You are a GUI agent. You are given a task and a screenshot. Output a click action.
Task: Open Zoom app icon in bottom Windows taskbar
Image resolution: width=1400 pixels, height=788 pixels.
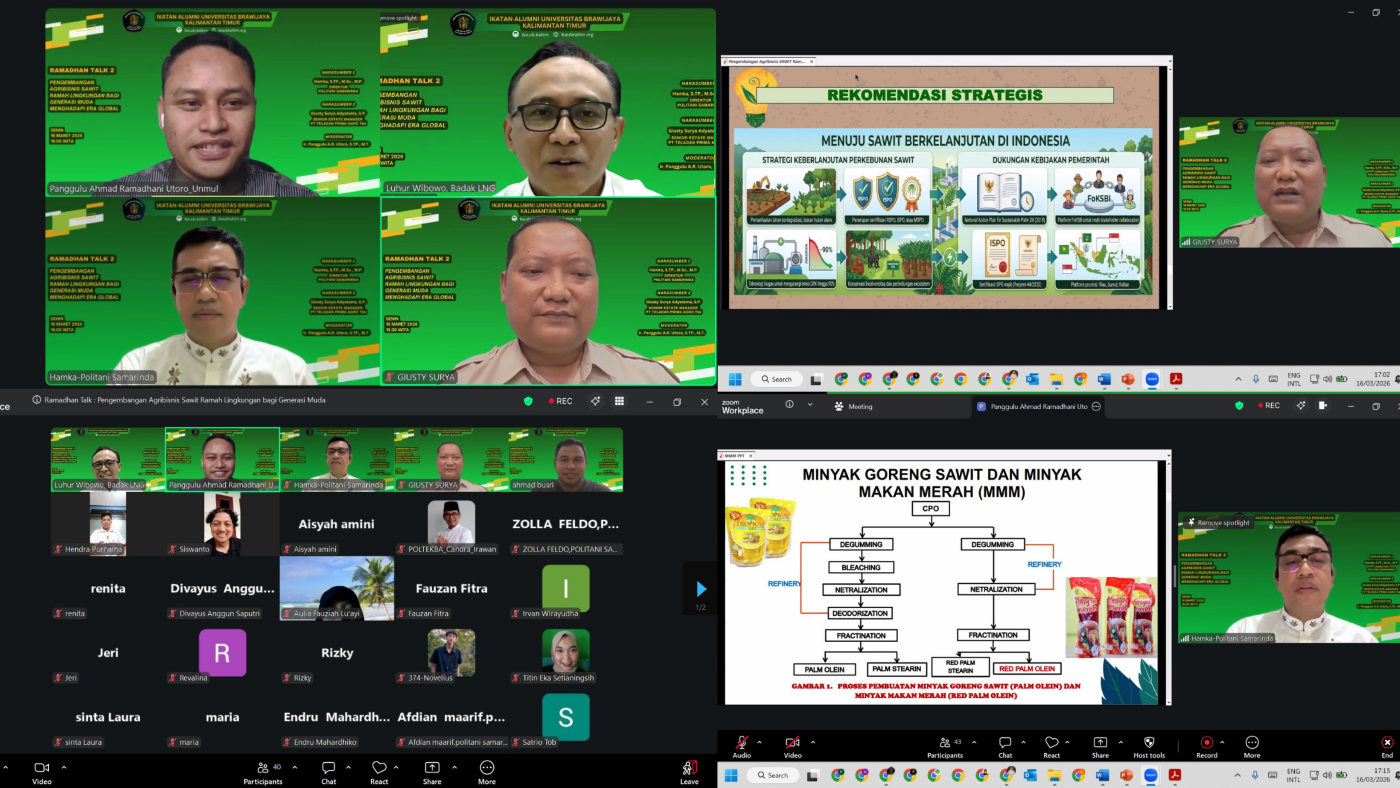click(x=1152, y=775)
